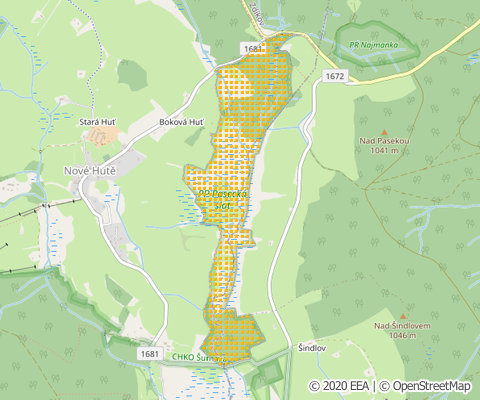Click the CHKO Šumava boundary label

[x=199, y=357]
